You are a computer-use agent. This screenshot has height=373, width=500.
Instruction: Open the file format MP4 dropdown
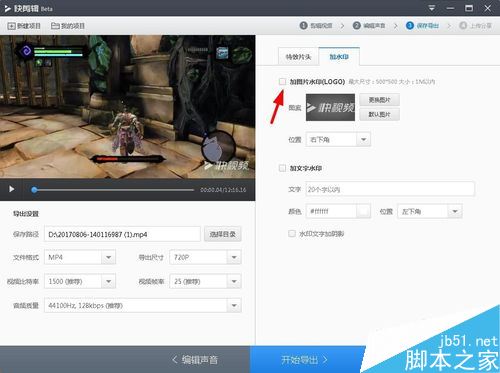click(x=80, y=257)
